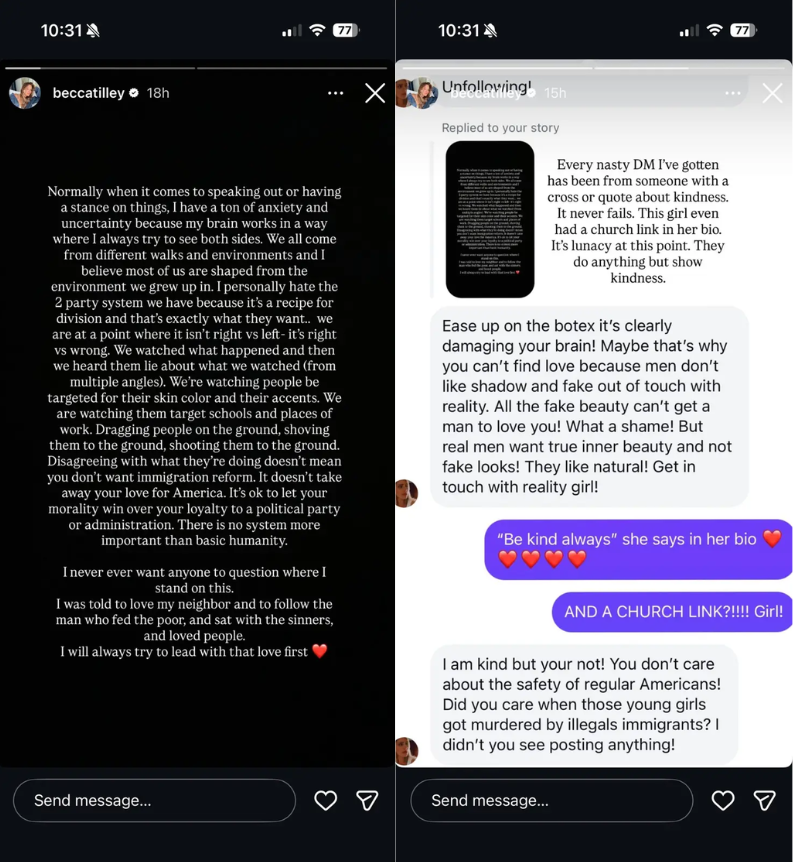Tap the right story progress bar

[x=594, y=68]
